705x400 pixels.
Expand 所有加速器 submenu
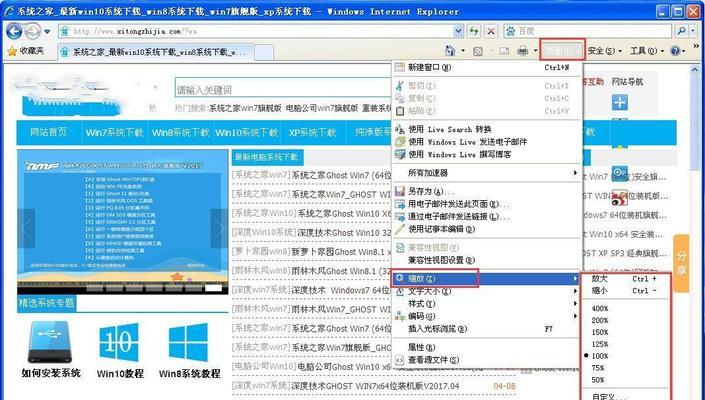[487, 173]
